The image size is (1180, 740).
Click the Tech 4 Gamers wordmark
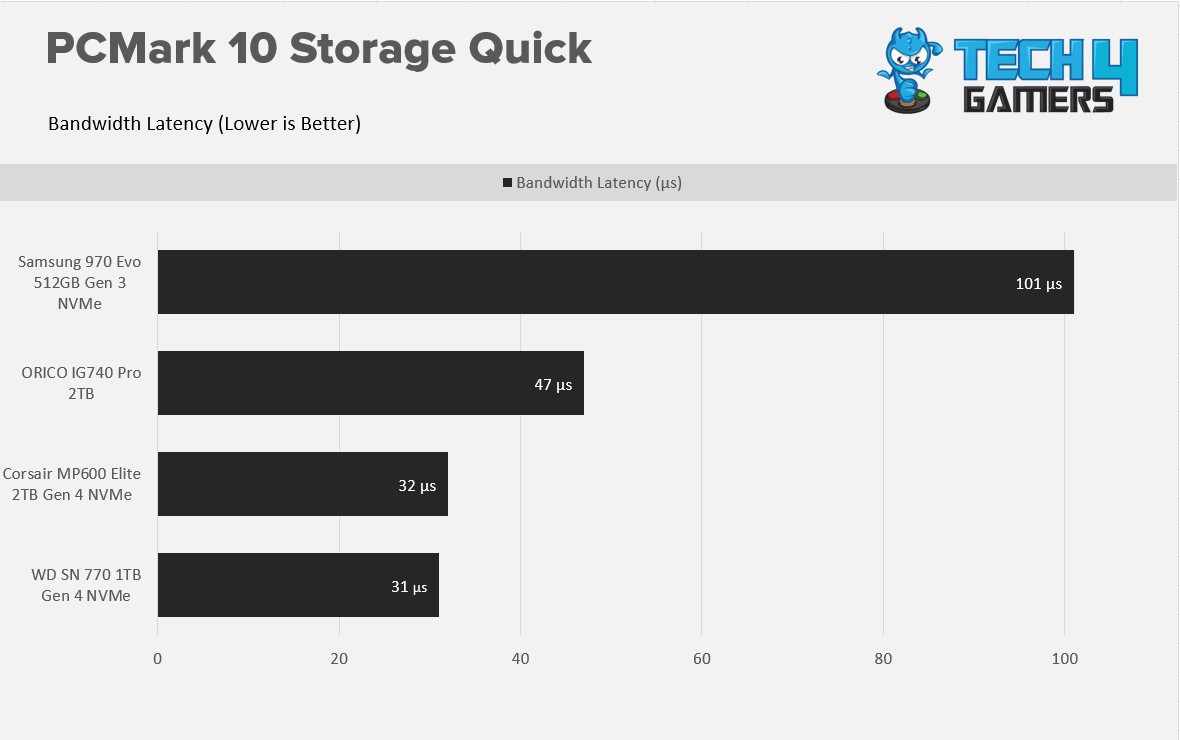click(x=1046, y=76)
